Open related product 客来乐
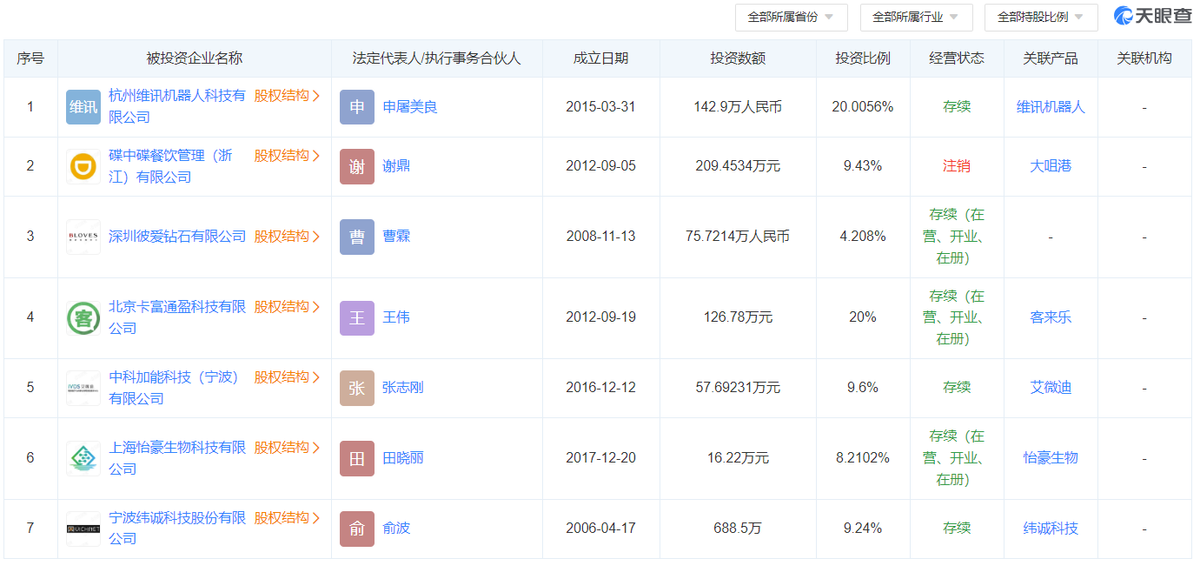This screenshot has width=1200, height=567. click(1051, 318)
